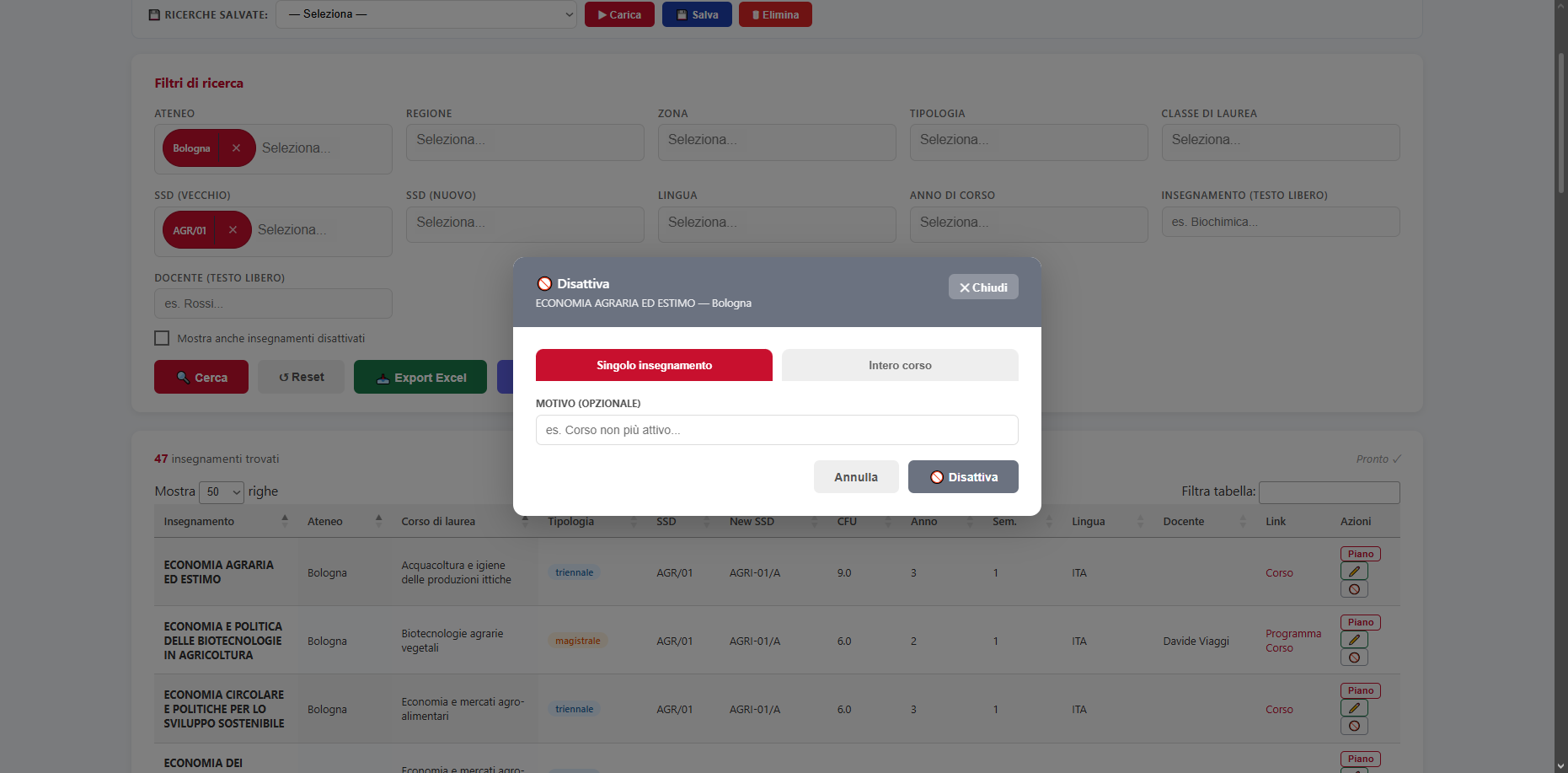Click the New SSD column header
This screenshot has height=773, width=1568.
click(752, 521)
